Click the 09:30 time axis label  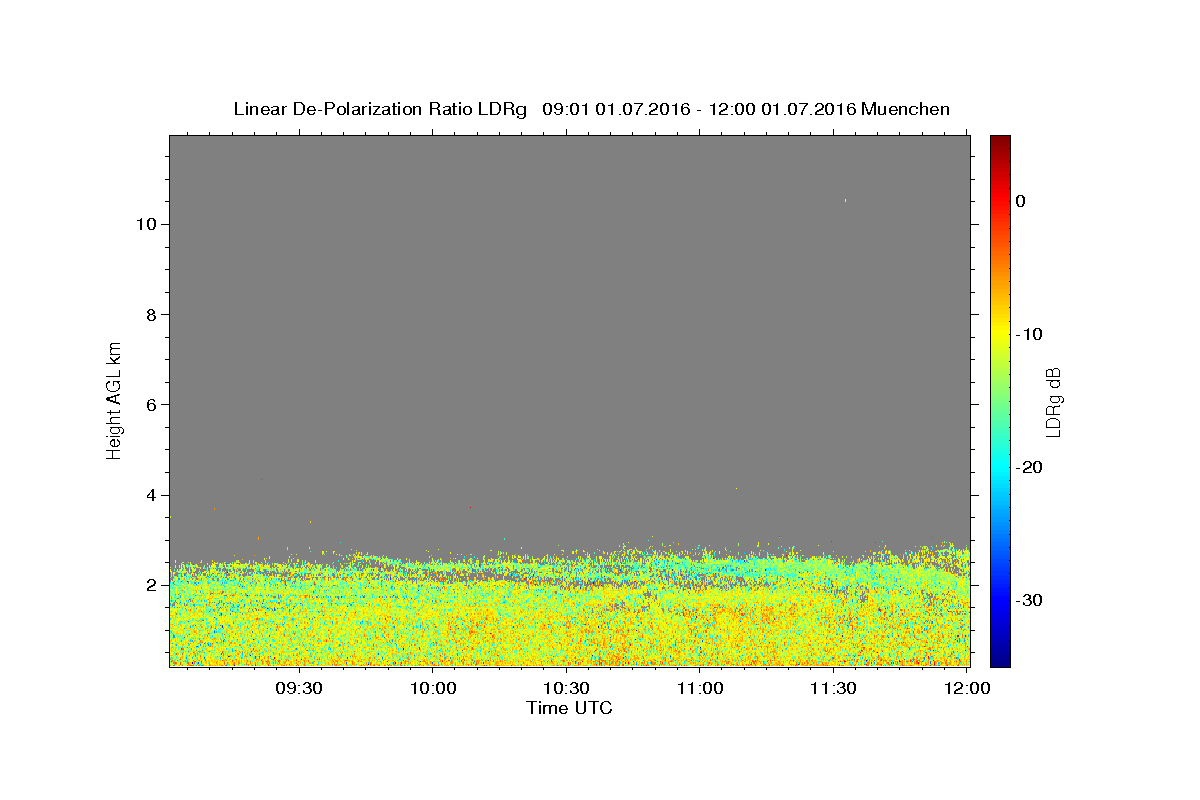tap(299, 689)
